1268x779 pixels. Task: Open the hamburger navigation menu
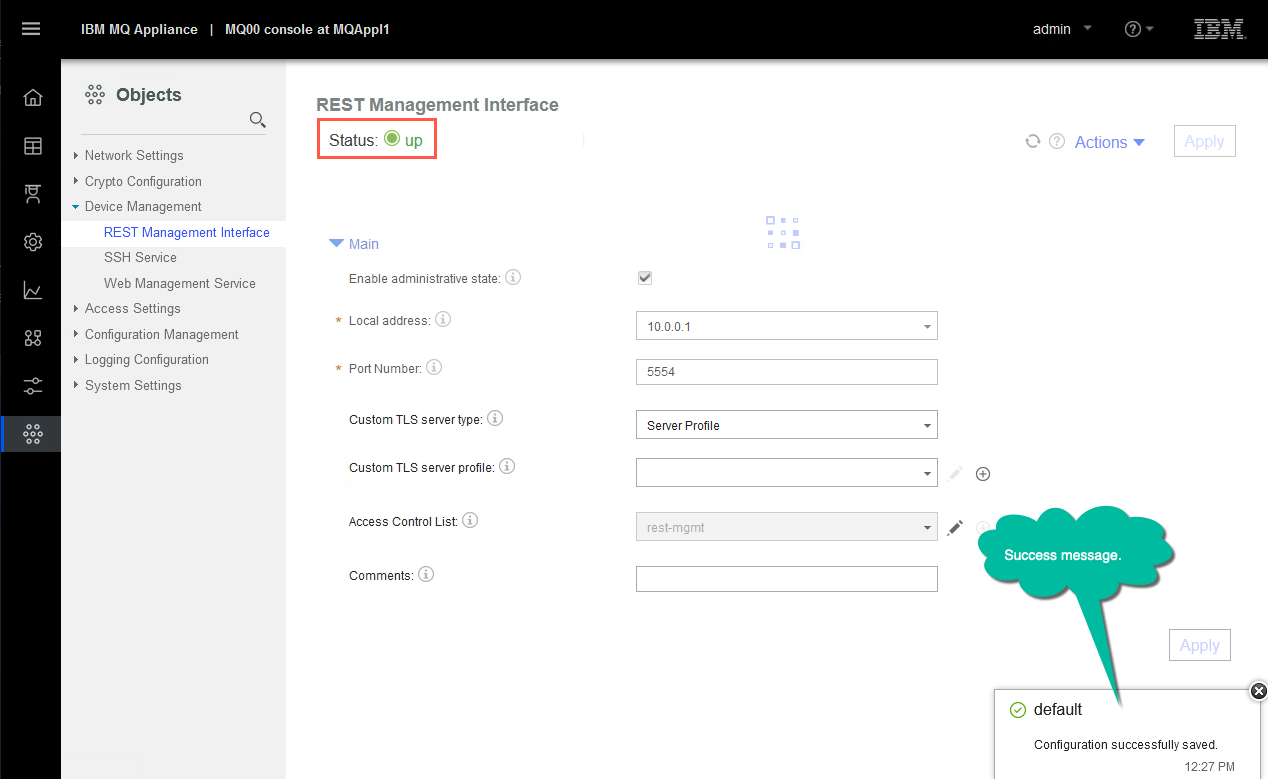(x=31, y=29)
